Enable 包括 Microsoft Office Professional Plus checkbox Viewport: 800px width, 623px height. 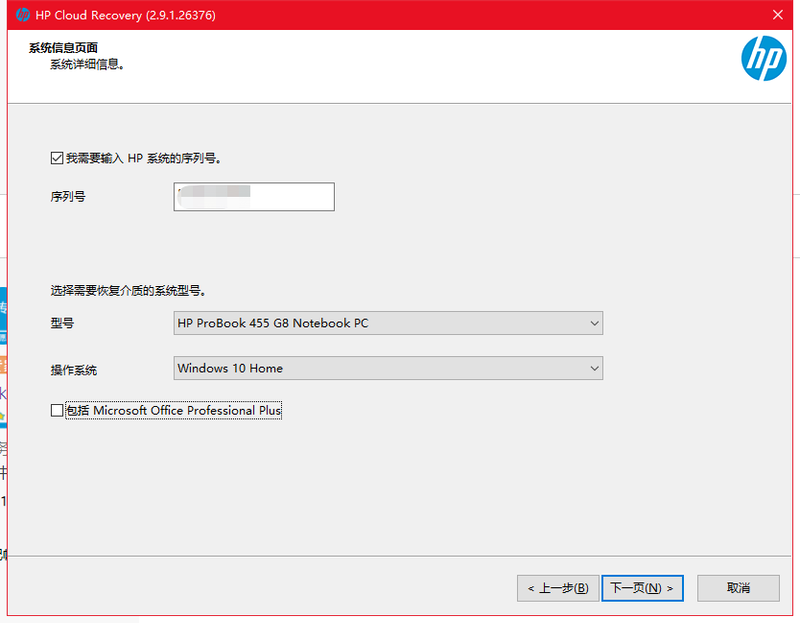57,410
